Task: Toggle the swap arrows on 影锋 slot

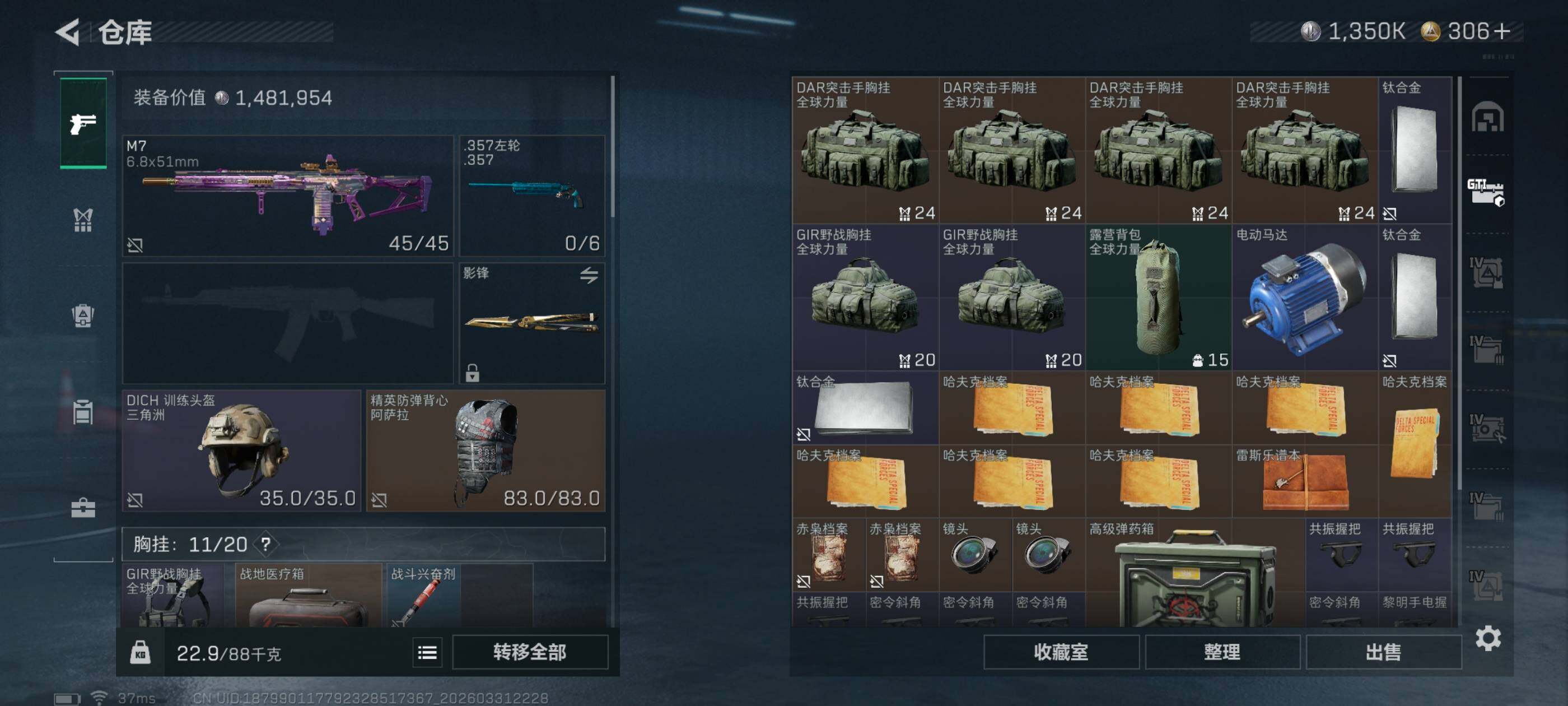Action: [589, 275]
